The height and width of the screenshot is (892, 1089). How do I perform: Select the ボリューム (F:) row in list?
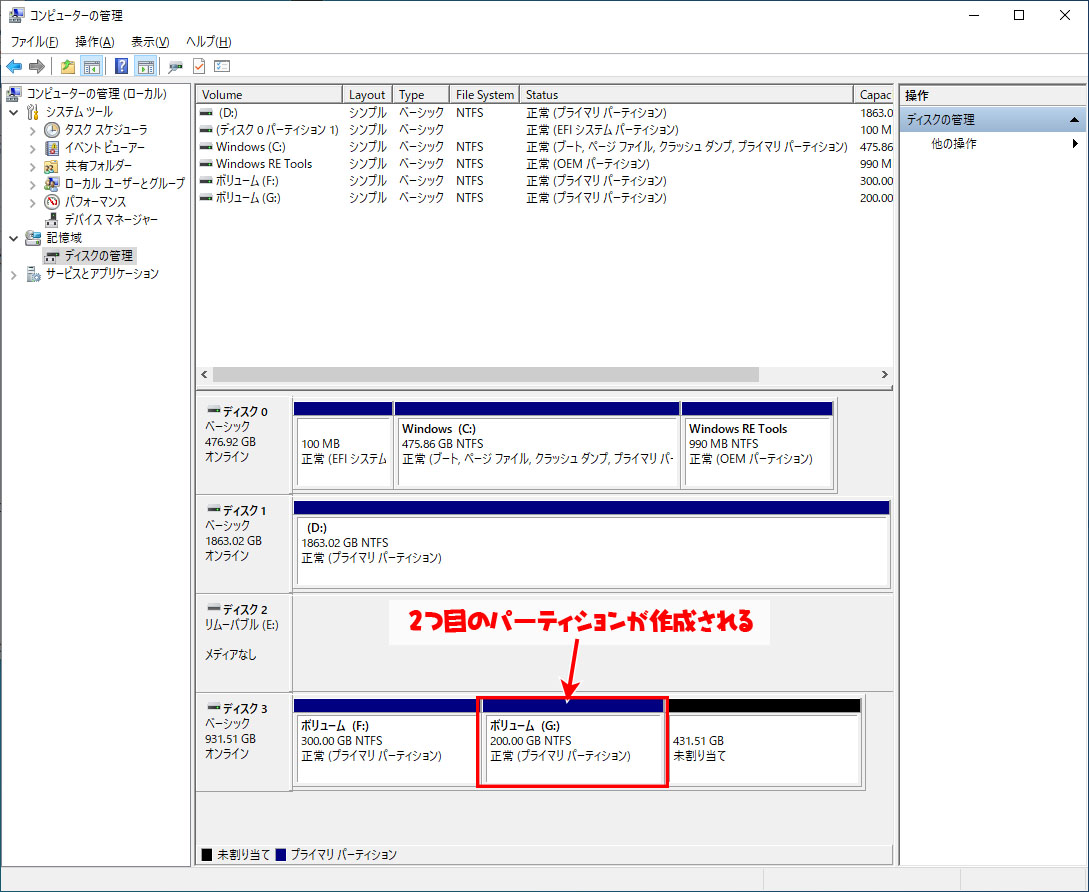[545, 181]
